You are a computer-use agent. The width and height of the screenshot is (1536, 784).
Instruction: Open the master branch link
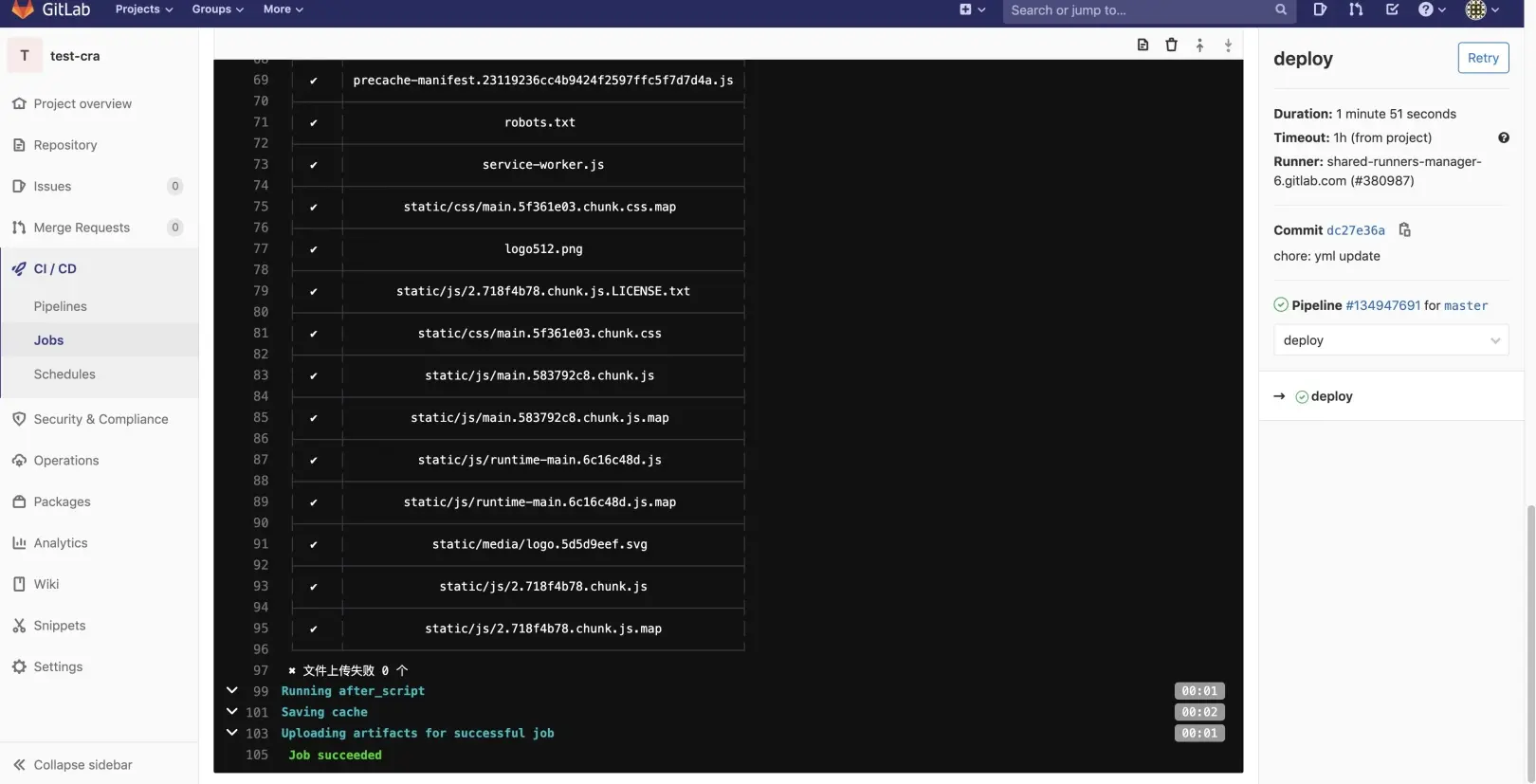1466,305
